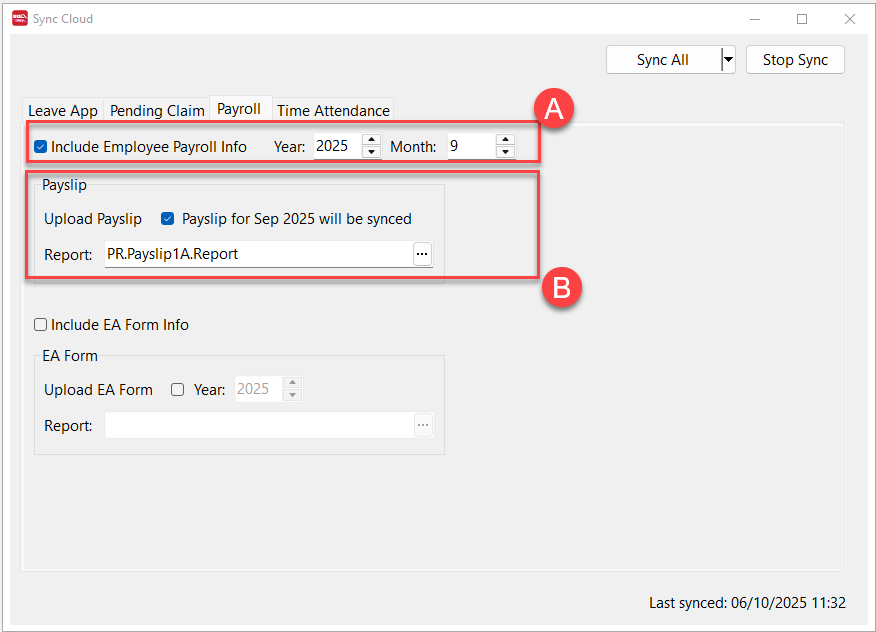Increase the Month value with up arrow
Image resolution: width=876 pixels, height=632 pixels.
coord(505,139)
